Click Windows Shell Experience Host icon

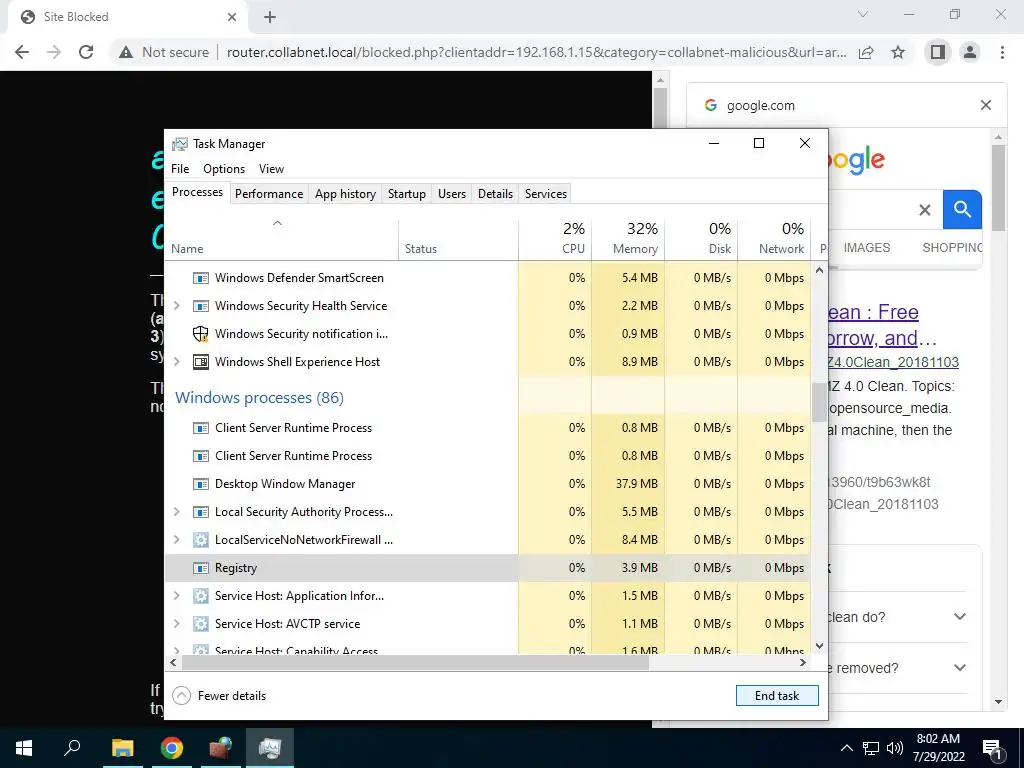(200, 362)
